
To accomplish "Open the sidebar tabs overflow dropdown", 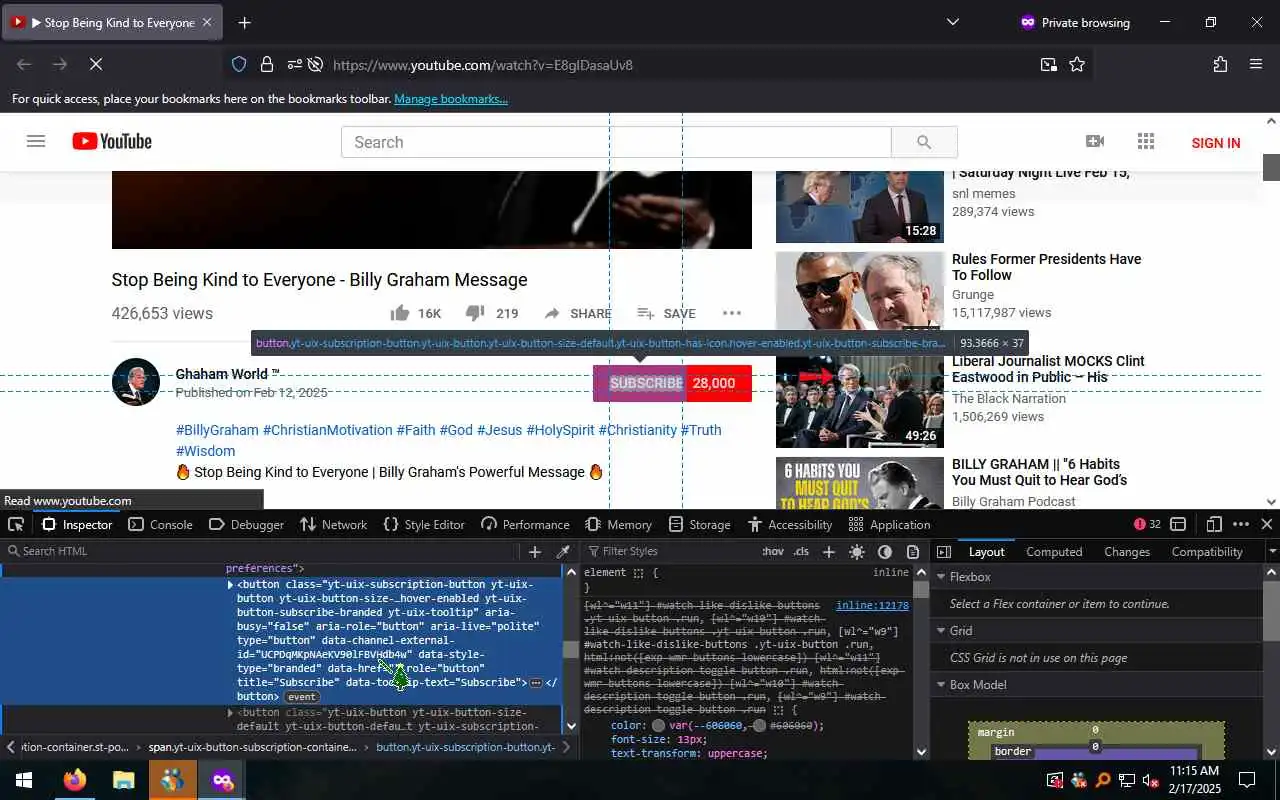I will 1272,552.
